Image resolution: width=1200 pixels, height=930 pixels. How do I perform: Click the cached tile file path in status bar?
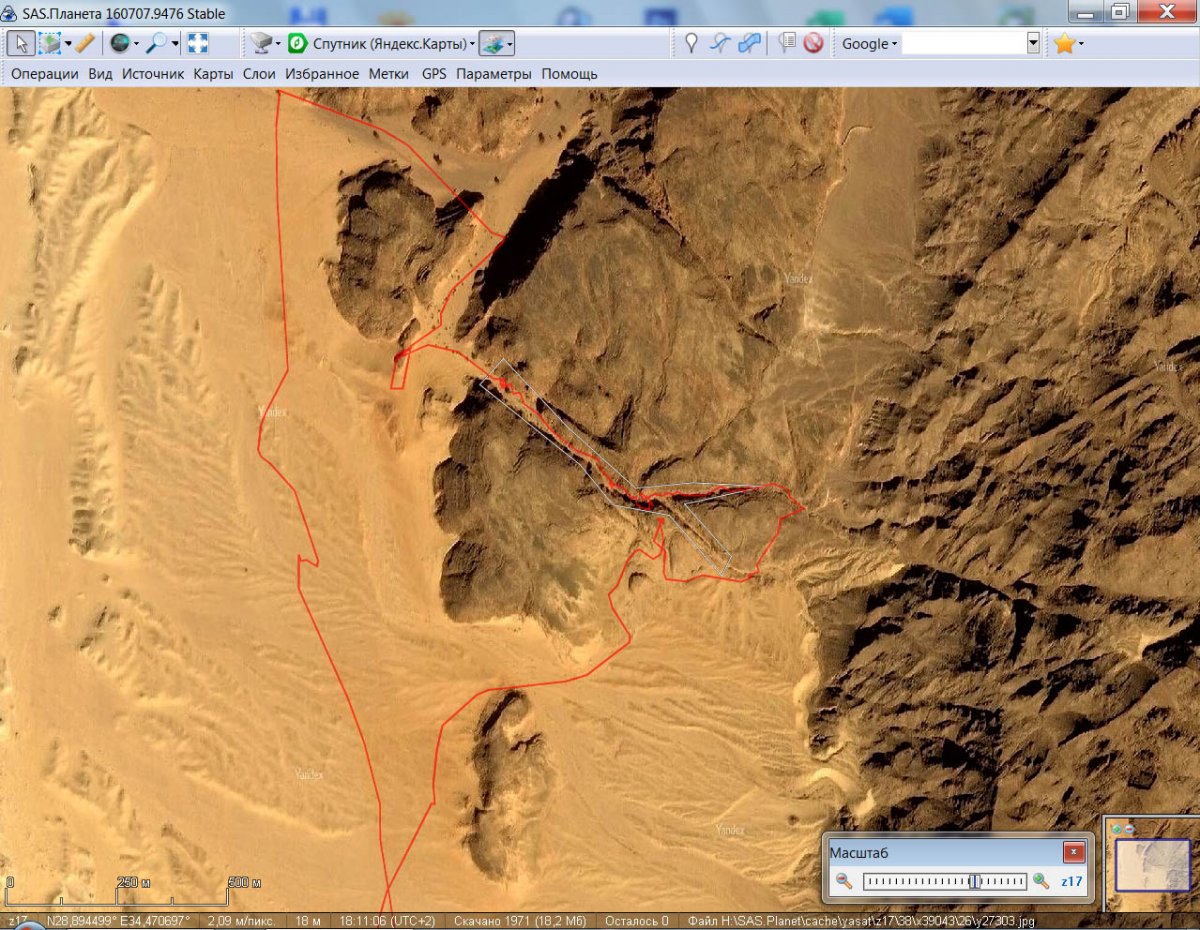861,921
